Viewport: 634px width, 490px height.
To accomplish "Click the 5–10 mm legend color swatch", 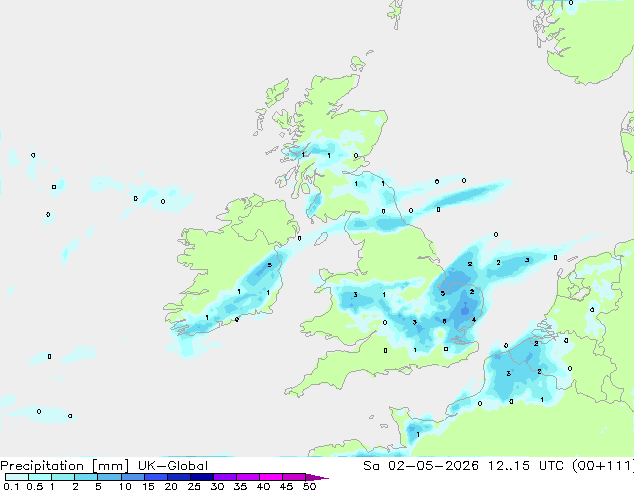I will [x=109, y=477].
